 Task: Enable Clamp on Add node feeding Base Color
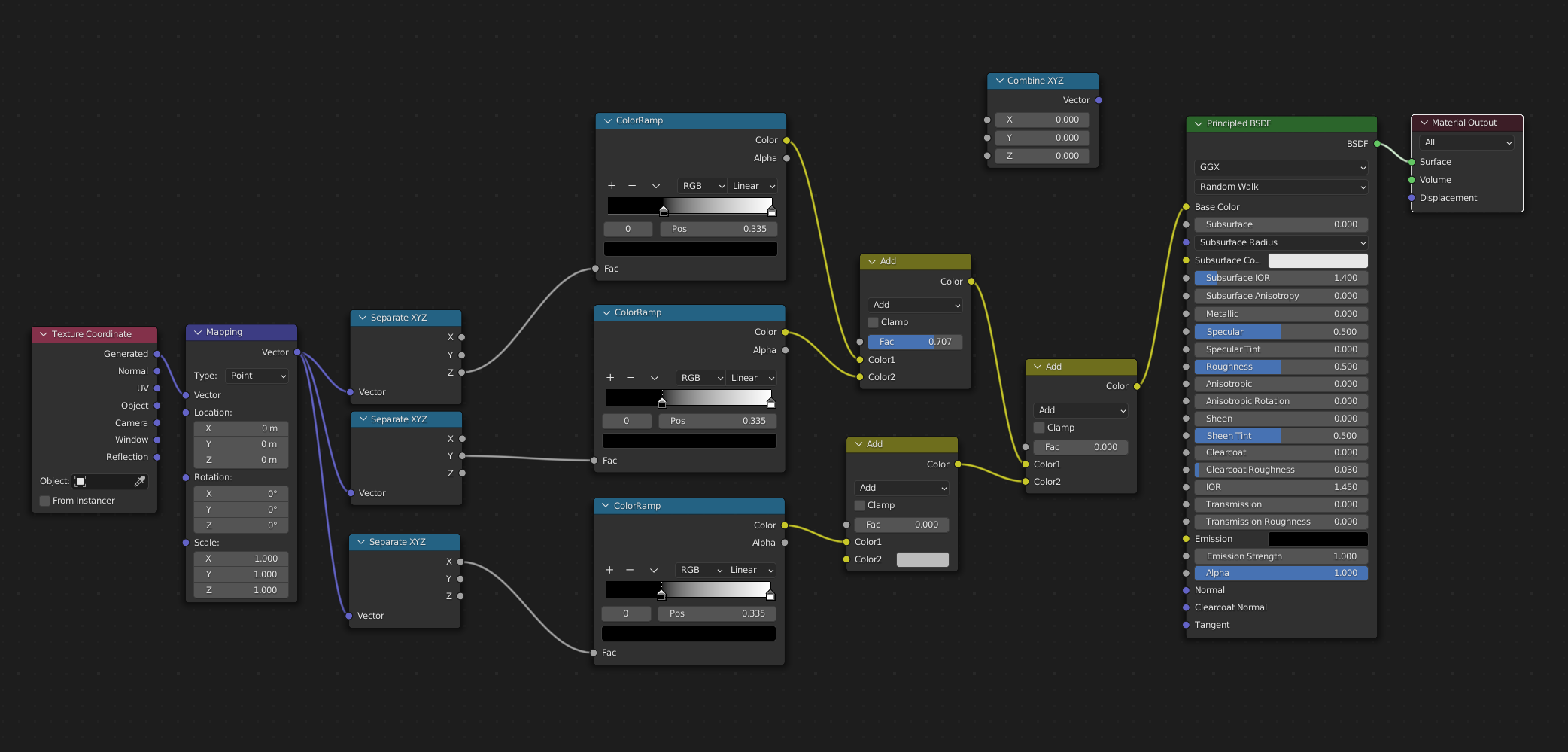click(x=1039, y=428)
